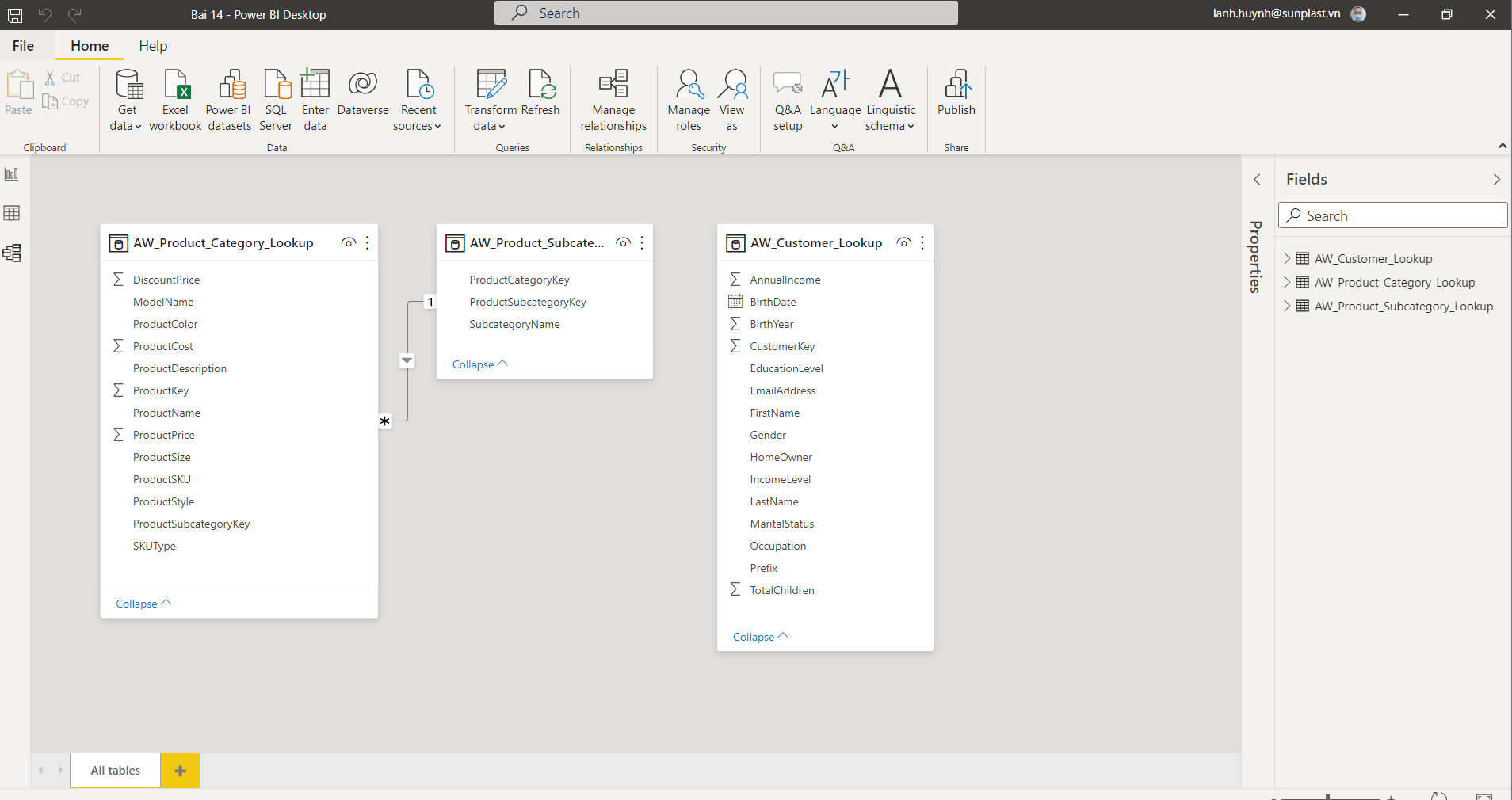Open Manage roles security dialog

click(689, 100)
